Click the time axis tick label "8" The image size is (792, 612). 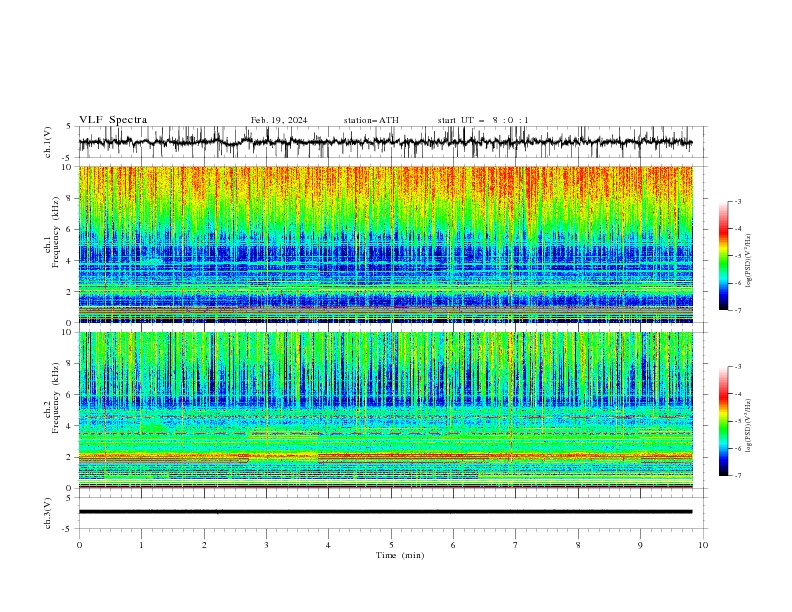point(578,545)
